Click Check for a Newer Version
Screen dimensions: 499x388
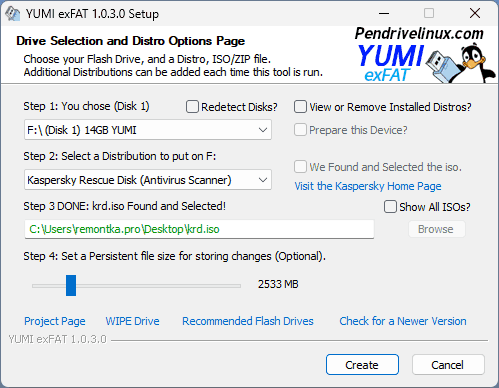[x=403, y=321]
